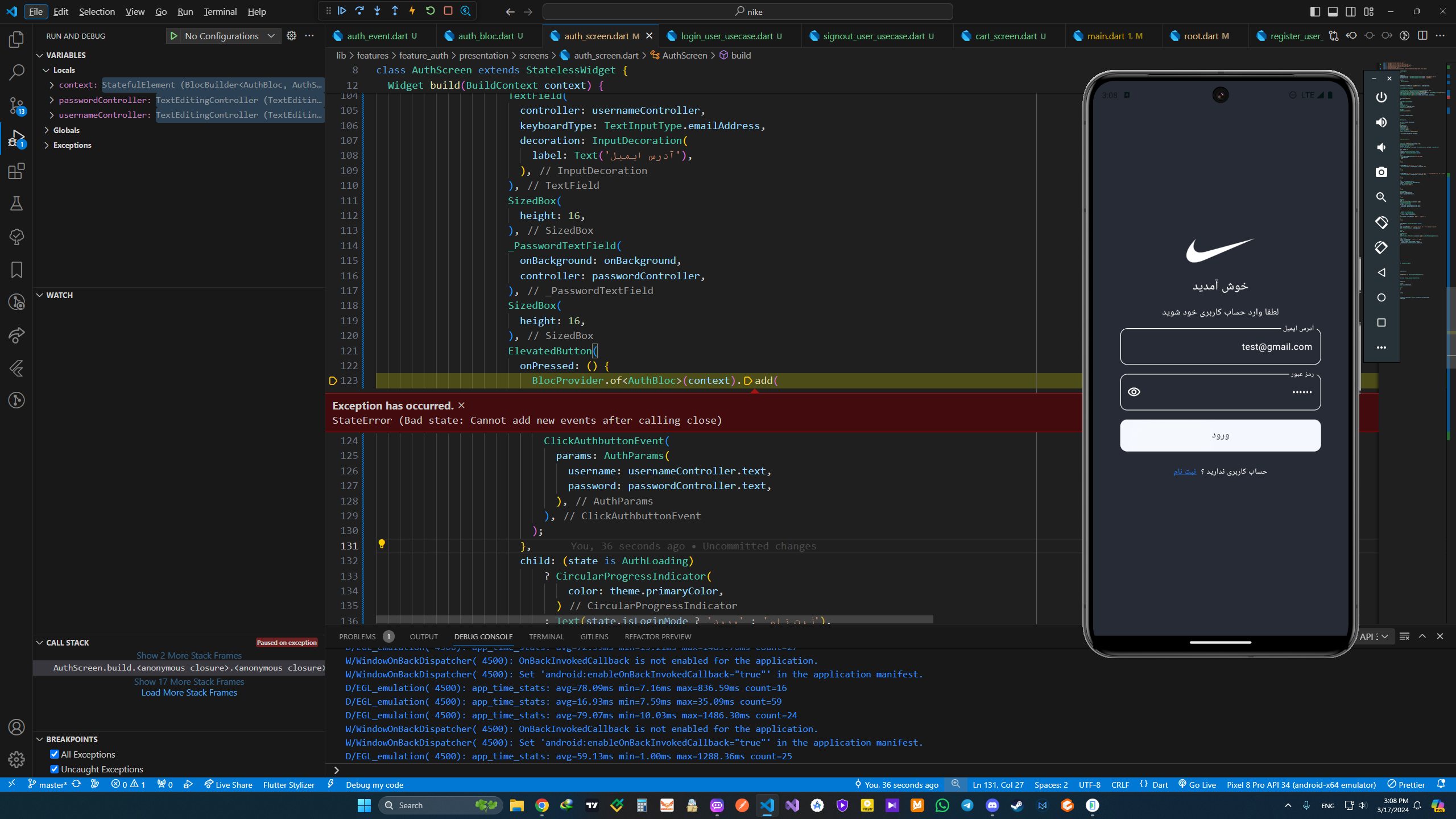Viewport: 1456px width, 819px height.
Task: Raise volume on emulator side panel
Action: coord(1381,122)
